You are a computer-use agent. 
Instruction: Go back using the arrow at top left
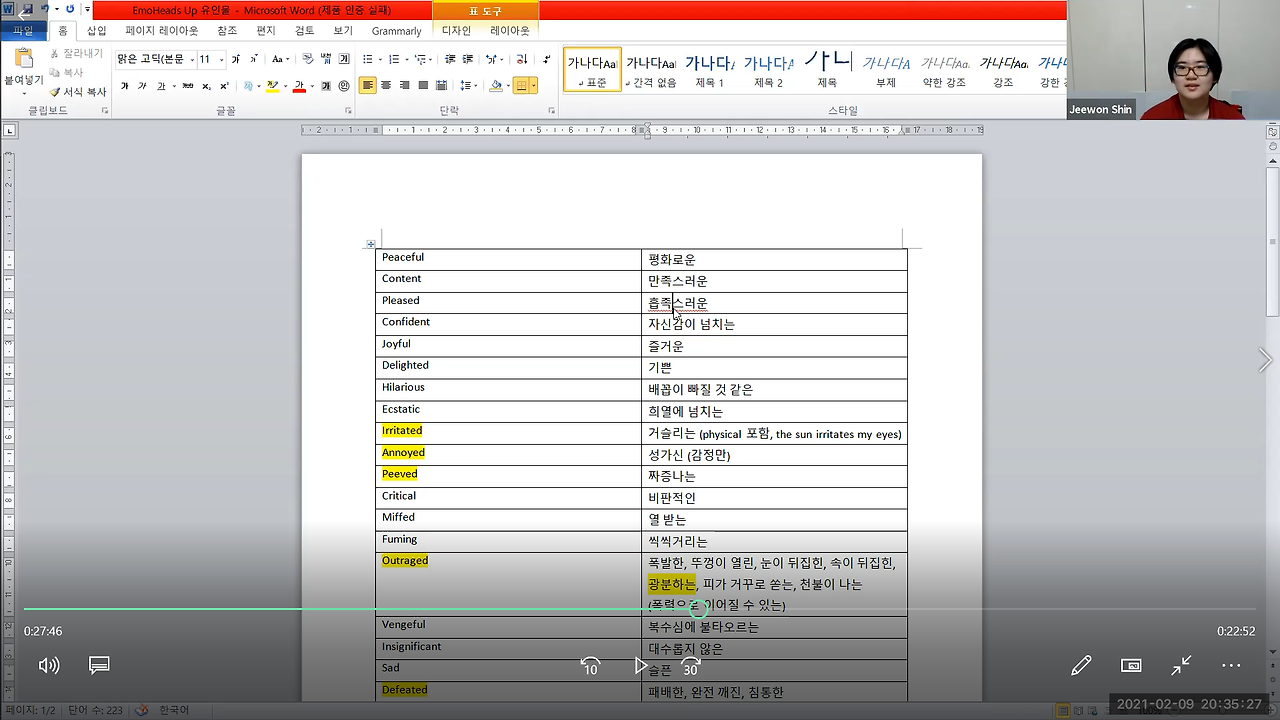point(24,15)
